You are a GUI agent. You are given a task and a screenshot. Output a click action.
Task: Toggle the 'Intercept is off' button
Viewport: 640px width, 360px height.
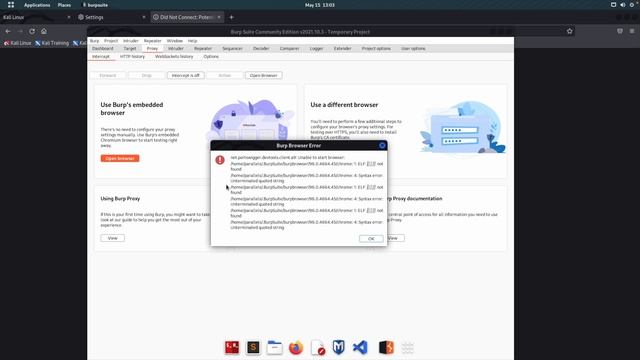186,75
